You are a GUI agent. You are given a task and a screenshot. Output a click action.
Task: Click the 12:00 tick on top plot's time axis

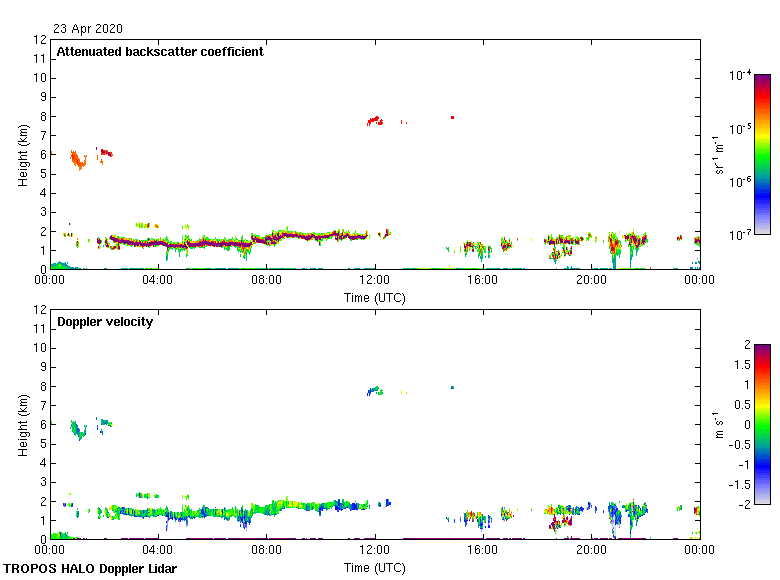pos(375,281)
